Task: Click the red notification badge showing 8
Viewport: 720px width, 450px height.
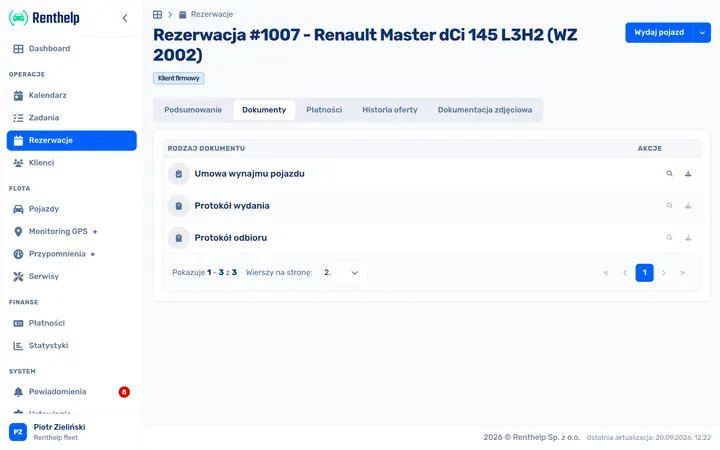Action: 124,392
